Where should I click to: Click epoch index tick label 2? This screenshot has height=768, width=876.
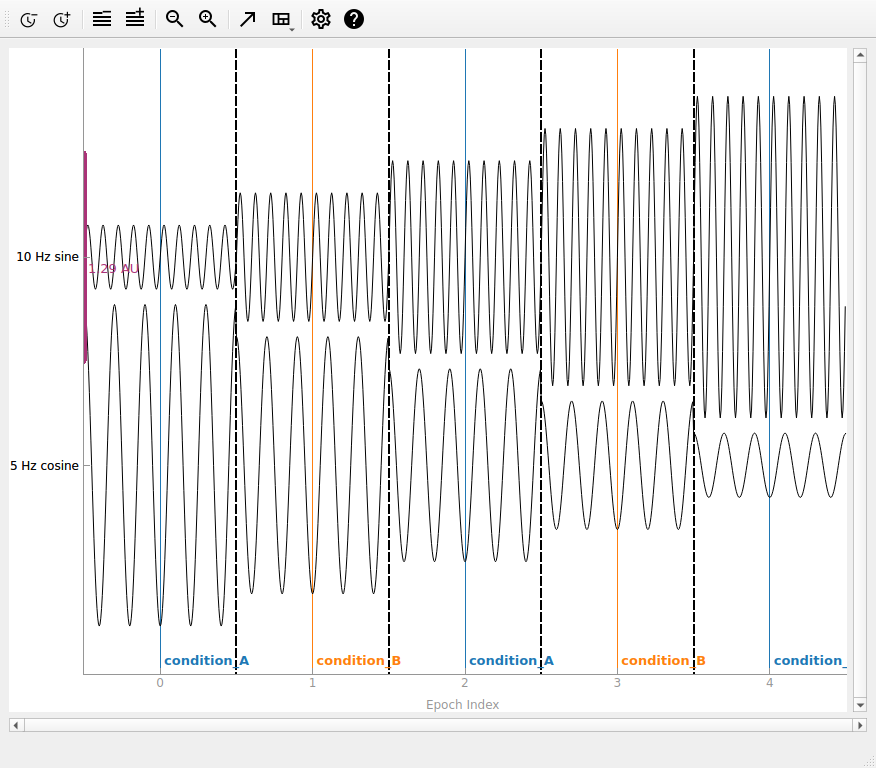[465, 683]
